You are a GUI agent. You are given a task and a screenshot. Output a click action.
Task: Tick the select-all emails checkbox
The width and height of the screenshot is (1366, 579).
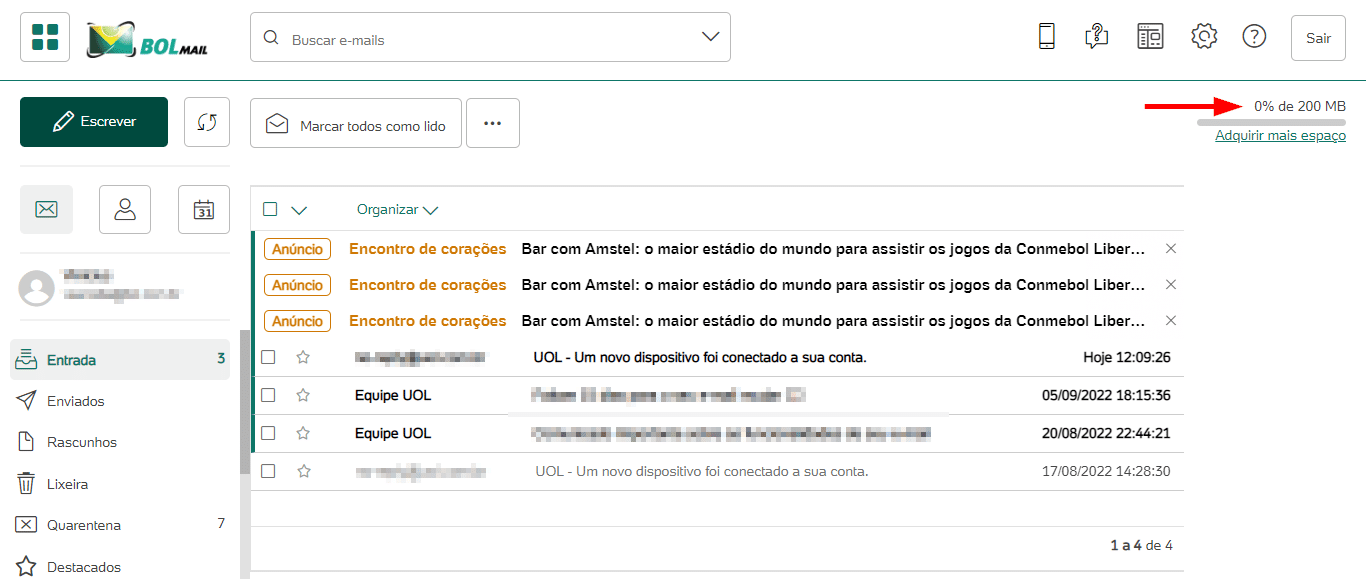(x=270, y=209)
